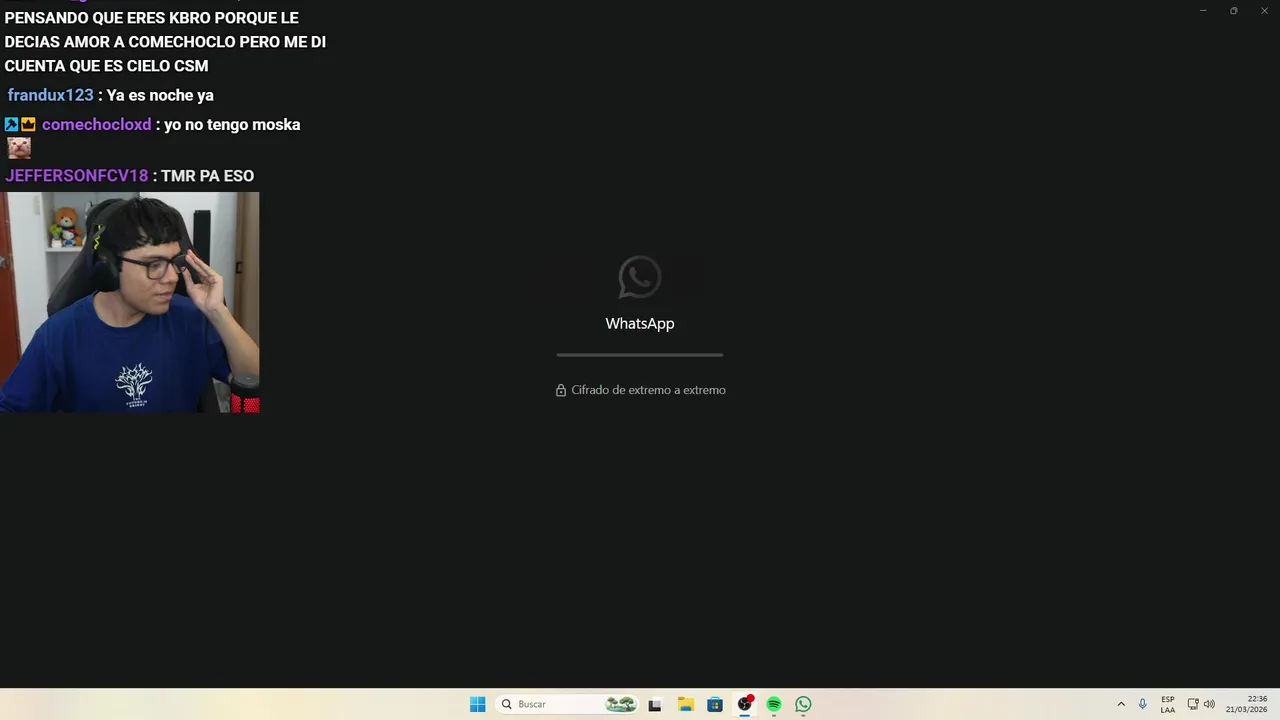The image size is (1280, 720).
Task: Click the Buscar taskbar search box
Action: tap(567, 704)
